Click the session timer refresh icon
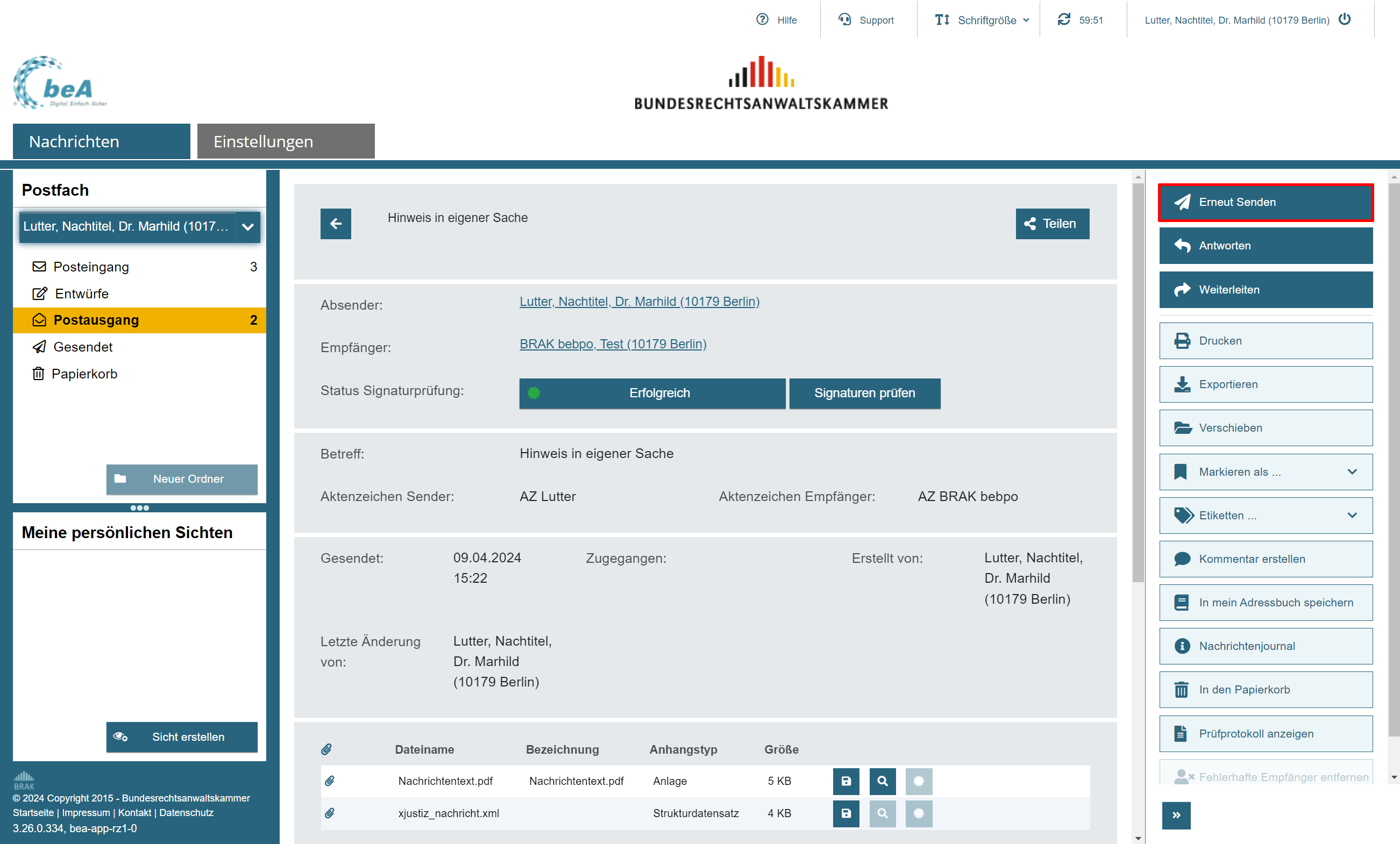The image size is (1400, 844). [1064, 19]
